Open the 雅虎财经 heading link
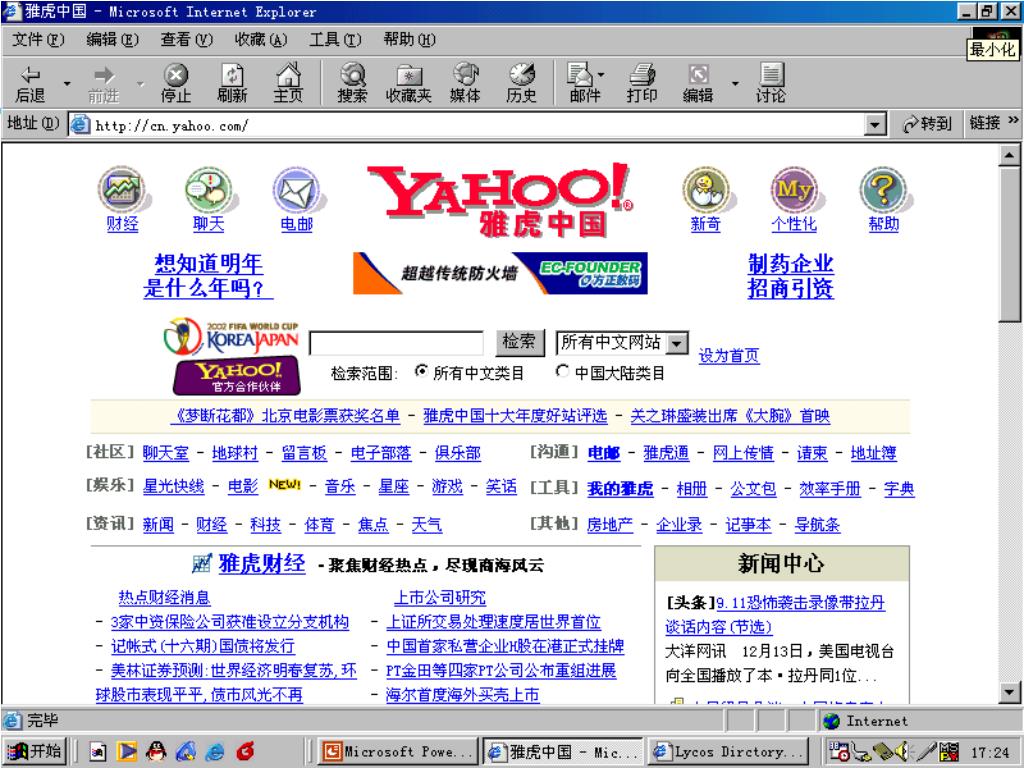Viewport: 1024px width, 768px height. click(x=261, y=564)
